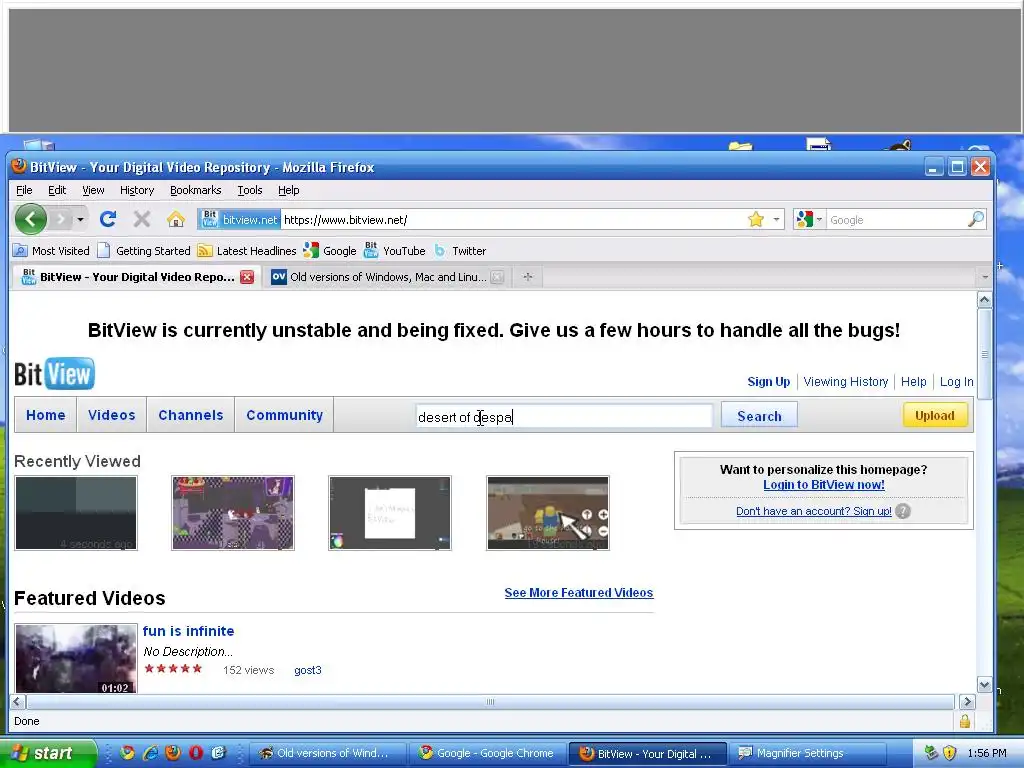
Task: Open See More Featured Videos link
Action: (579, 592)
